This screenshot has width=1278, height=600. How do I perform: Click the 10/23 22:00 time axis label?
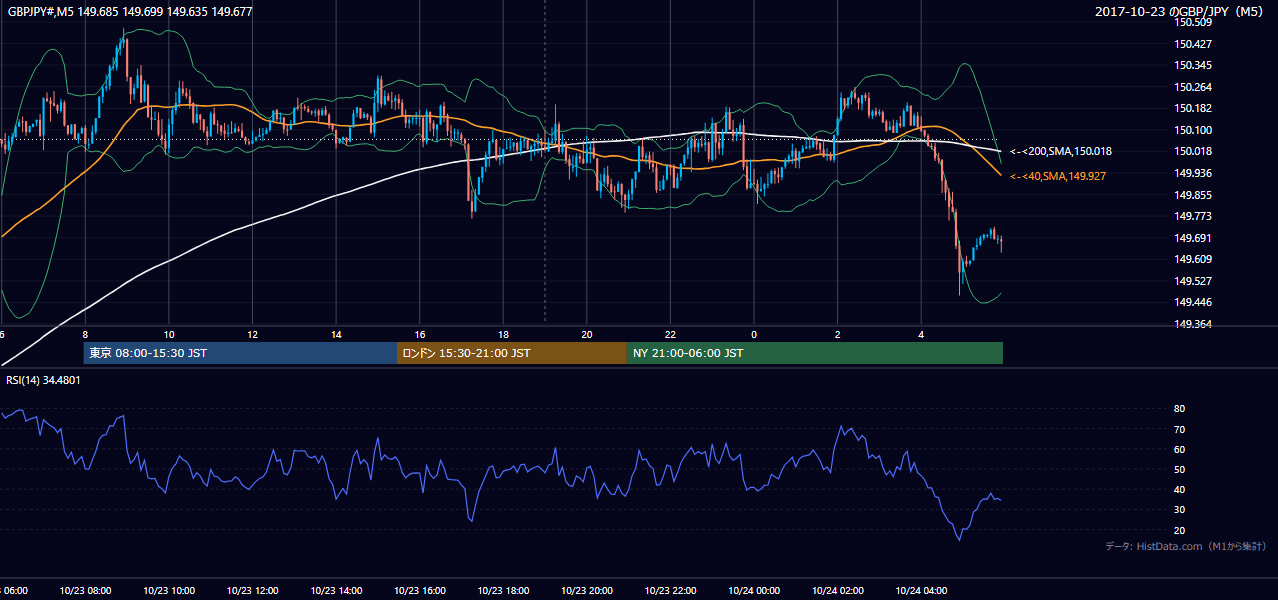(670, 591)
